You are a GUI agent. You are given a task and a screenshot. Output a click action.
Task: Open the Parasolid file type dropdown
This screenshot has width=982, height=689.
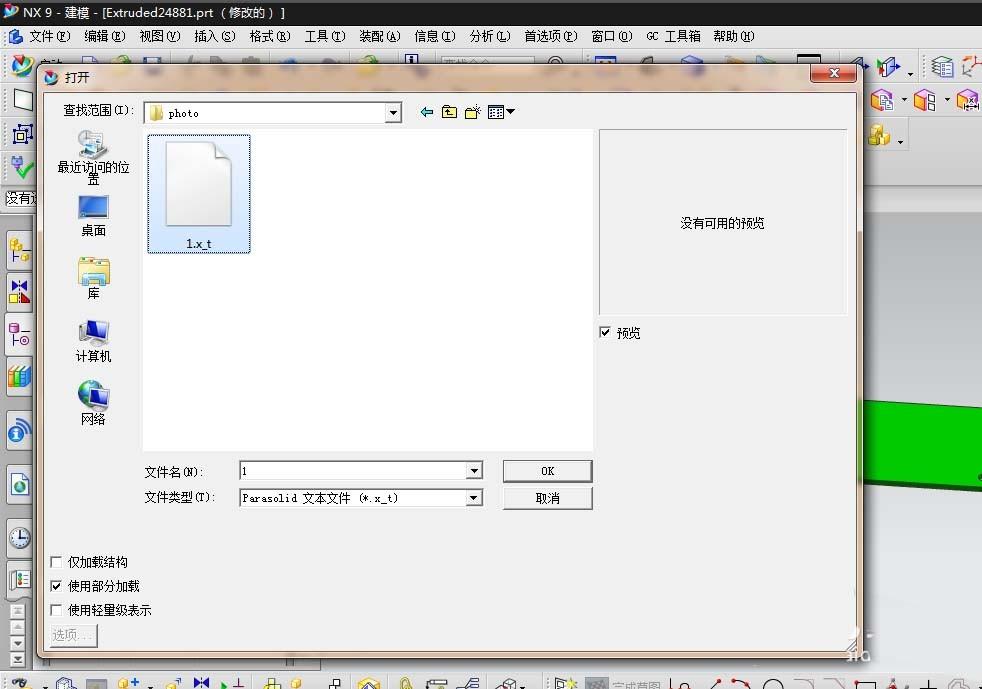click(474, 498)
